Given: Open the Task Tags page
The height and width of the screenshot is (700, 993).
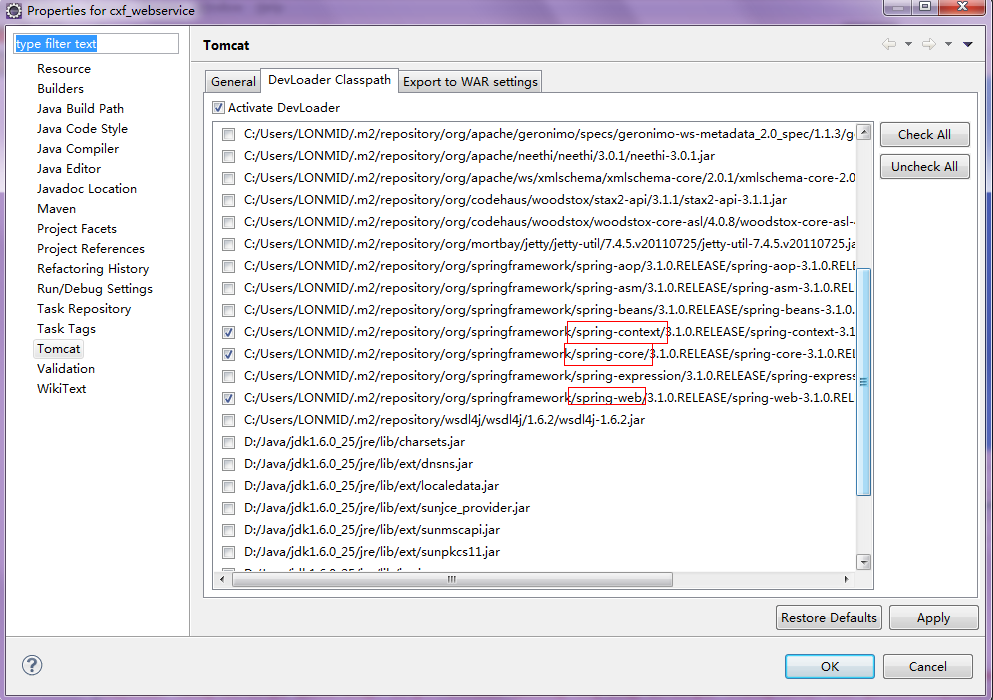Looking at the screenshot, I should click(66, 329).
